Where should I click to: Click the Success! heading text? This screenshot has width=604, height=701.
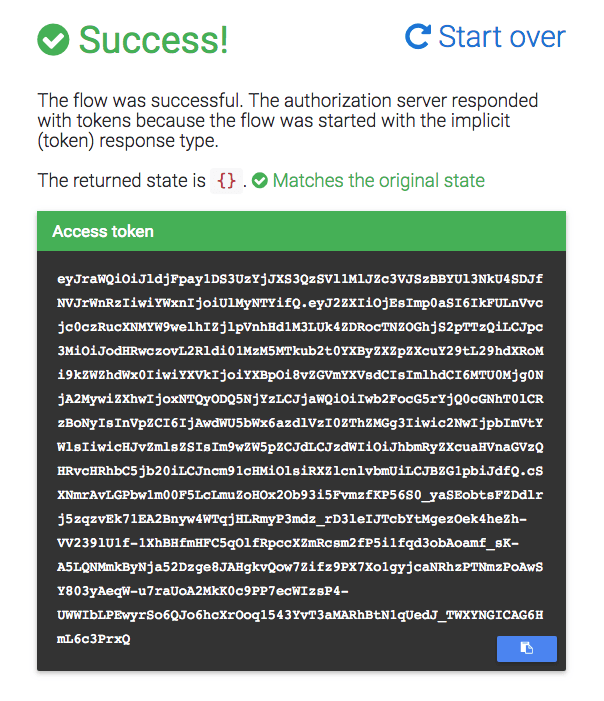(x=153, y=40)
